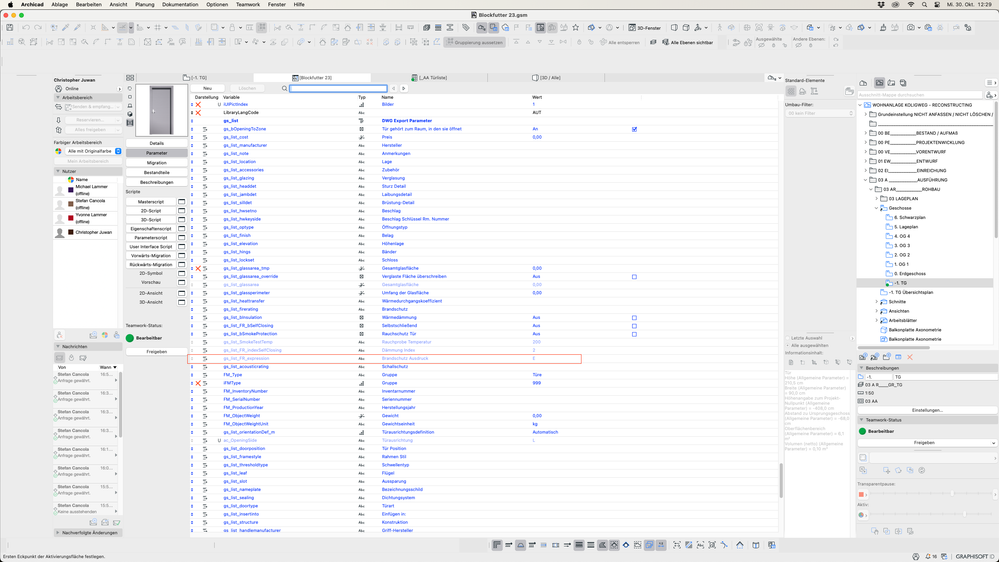This screenshot has height=562, width=999.
Task: Toggle the gs_list_glassarea_override checkbox
Action: tap(634, 277)
